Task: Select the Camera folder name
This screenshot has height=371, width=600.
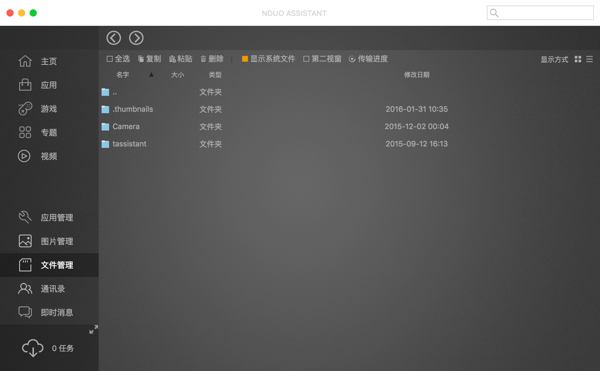Action: pyautogui.click(x=126, y=127)
